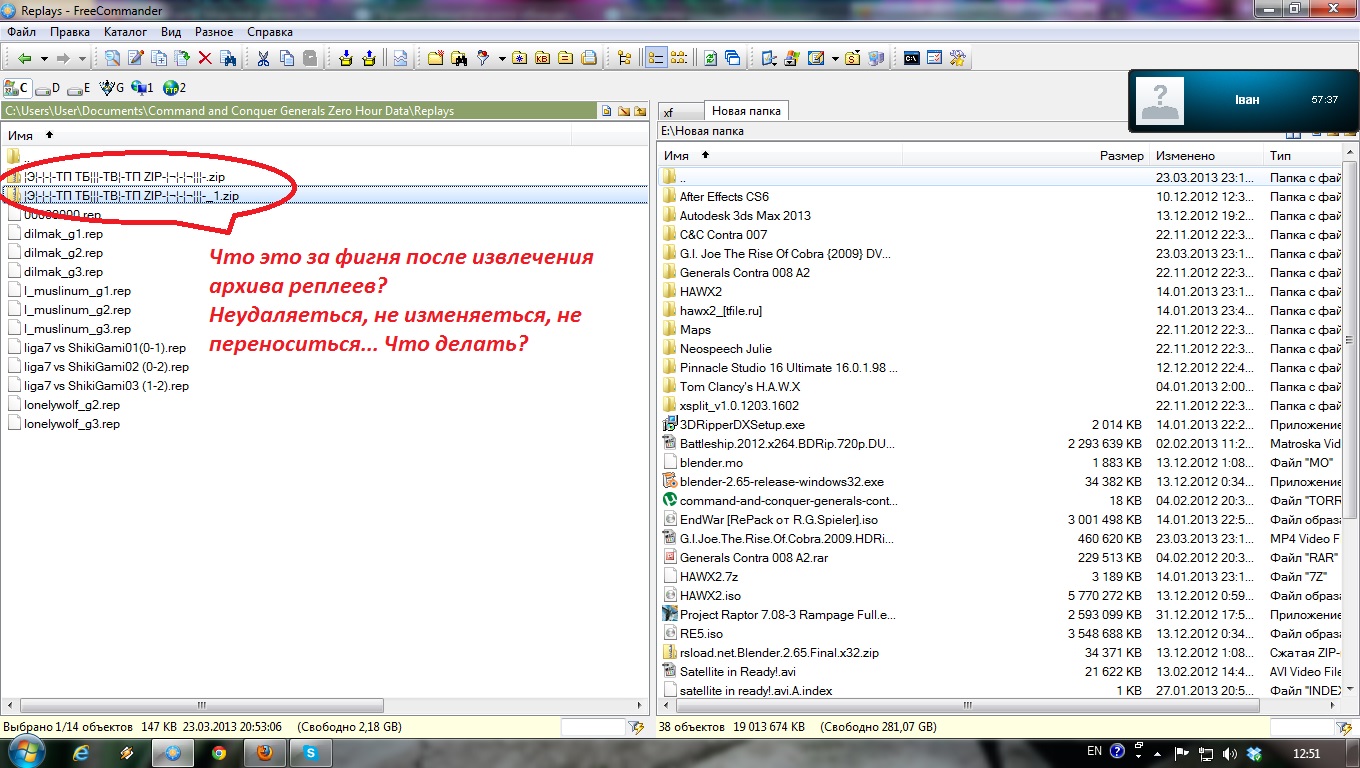Click left panel quick filter field

pyautogui.click(x=592, y=728)
